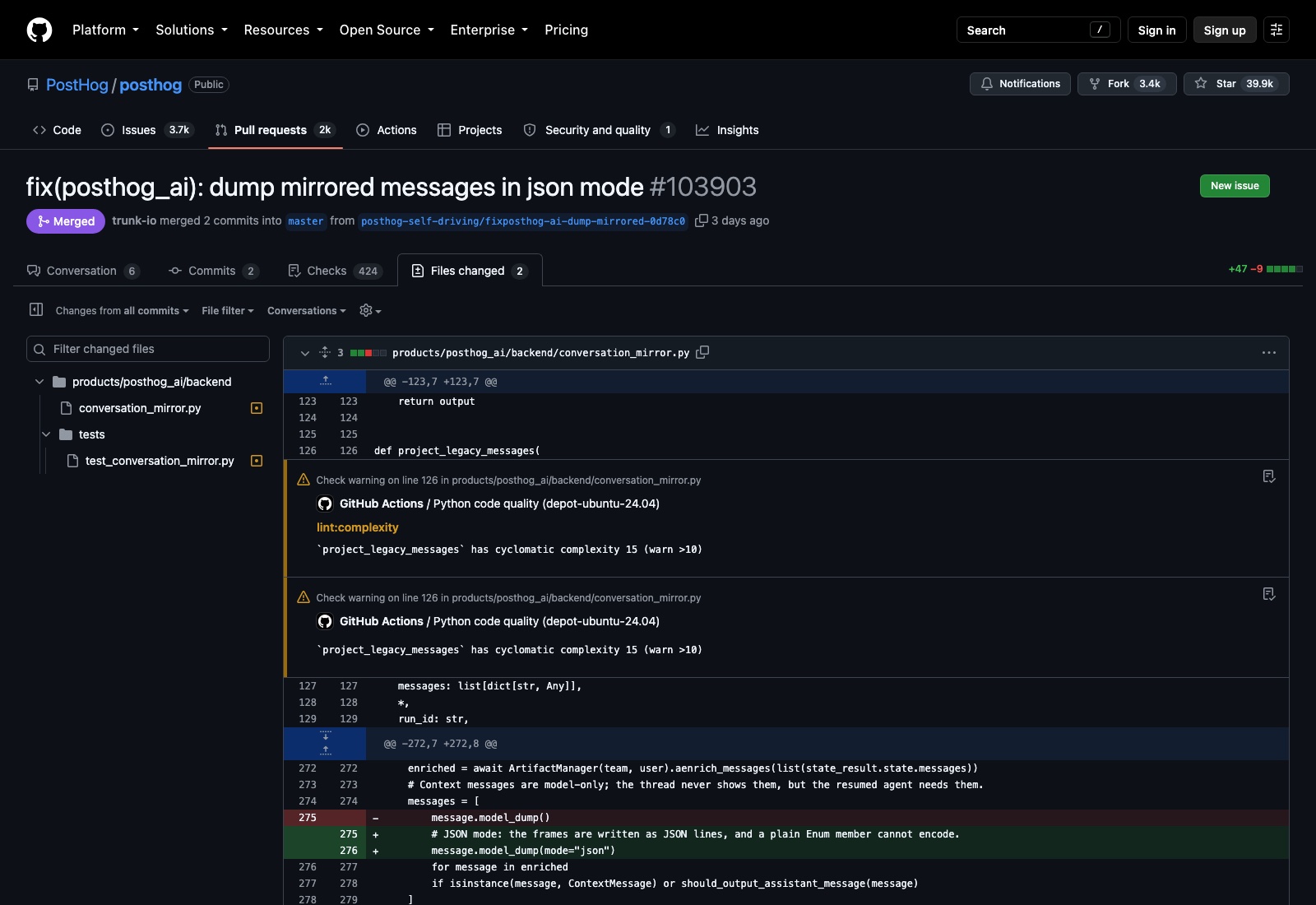Switch to the Checks tab
Screen dimensions: 1316x905
[x=336, y=271]
